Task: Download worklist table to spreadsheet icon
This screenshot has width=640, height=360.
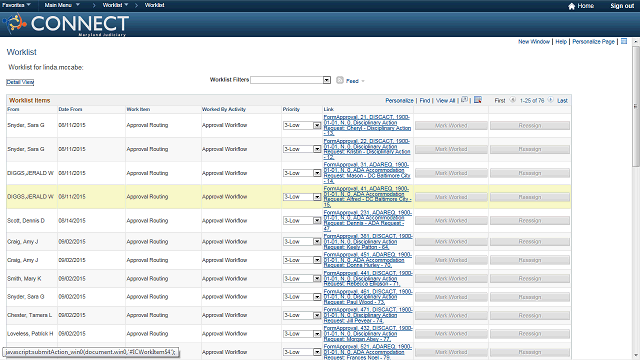Action: (478, 100)
